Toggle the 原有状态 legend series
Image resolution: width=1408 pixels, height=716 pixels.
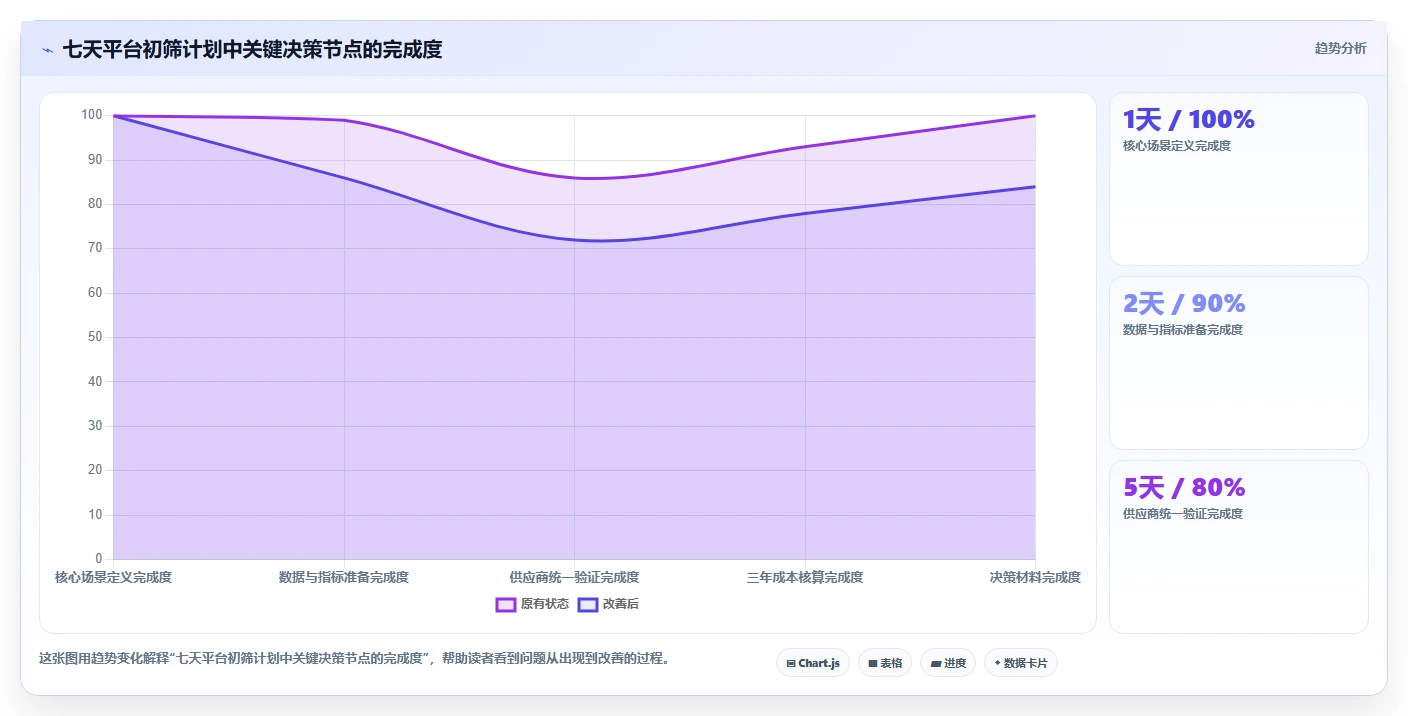tap(532, 604)
